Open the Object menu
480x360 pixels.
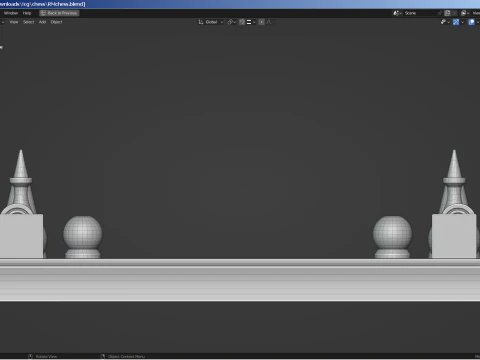(x=56, y=22)
